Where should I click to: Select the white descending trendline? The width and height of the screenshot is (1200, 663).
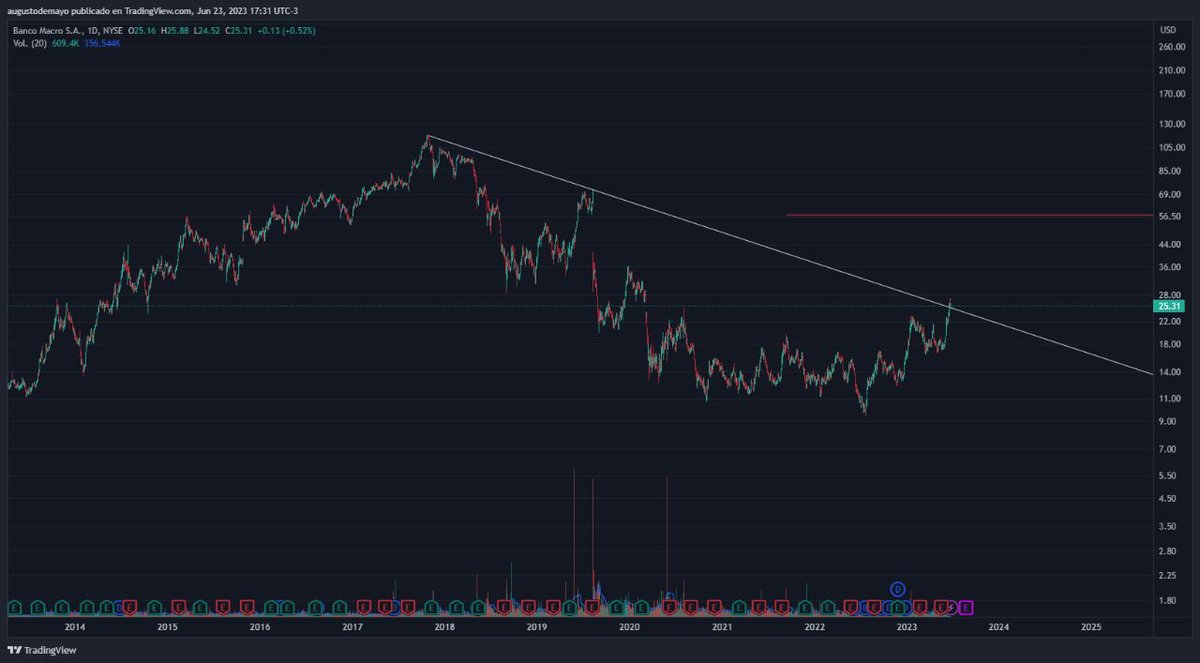tap(790, 257)
